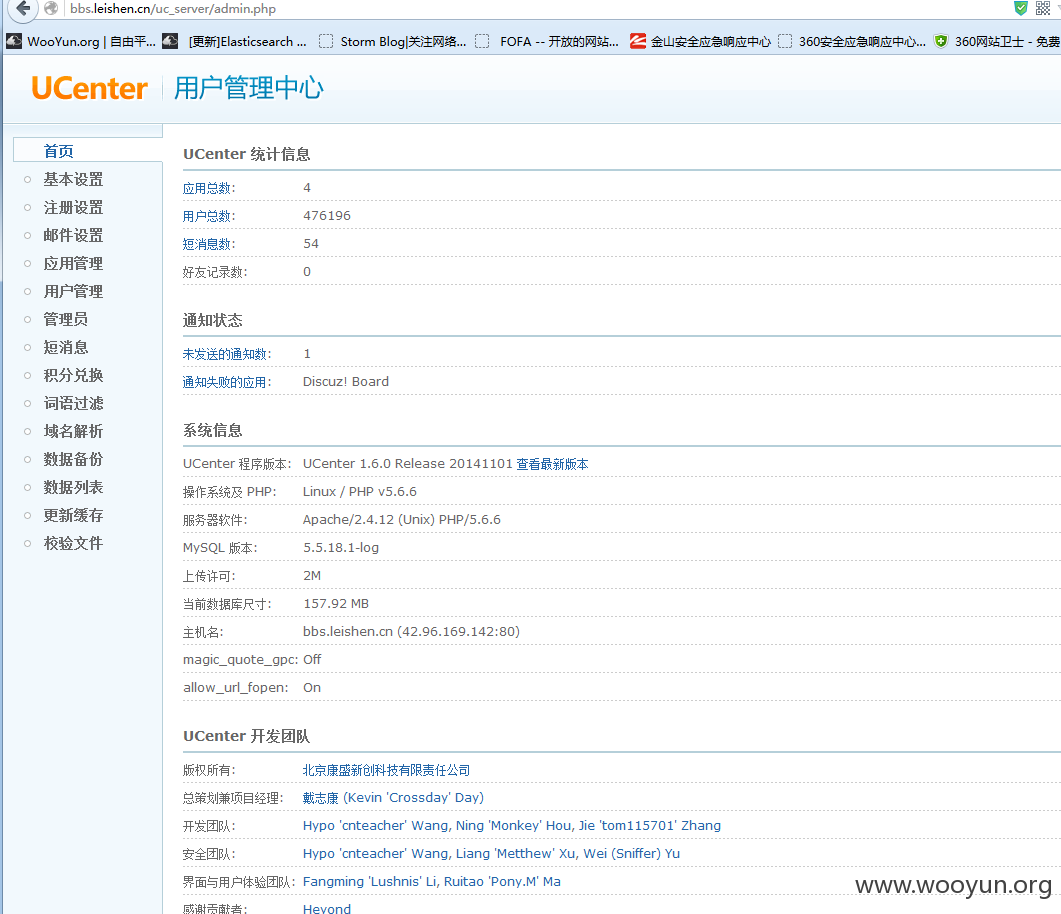Open 邮件设置 in the sidebar
Viewport: 1061px width, 914px height.
[x=73, y=235]
